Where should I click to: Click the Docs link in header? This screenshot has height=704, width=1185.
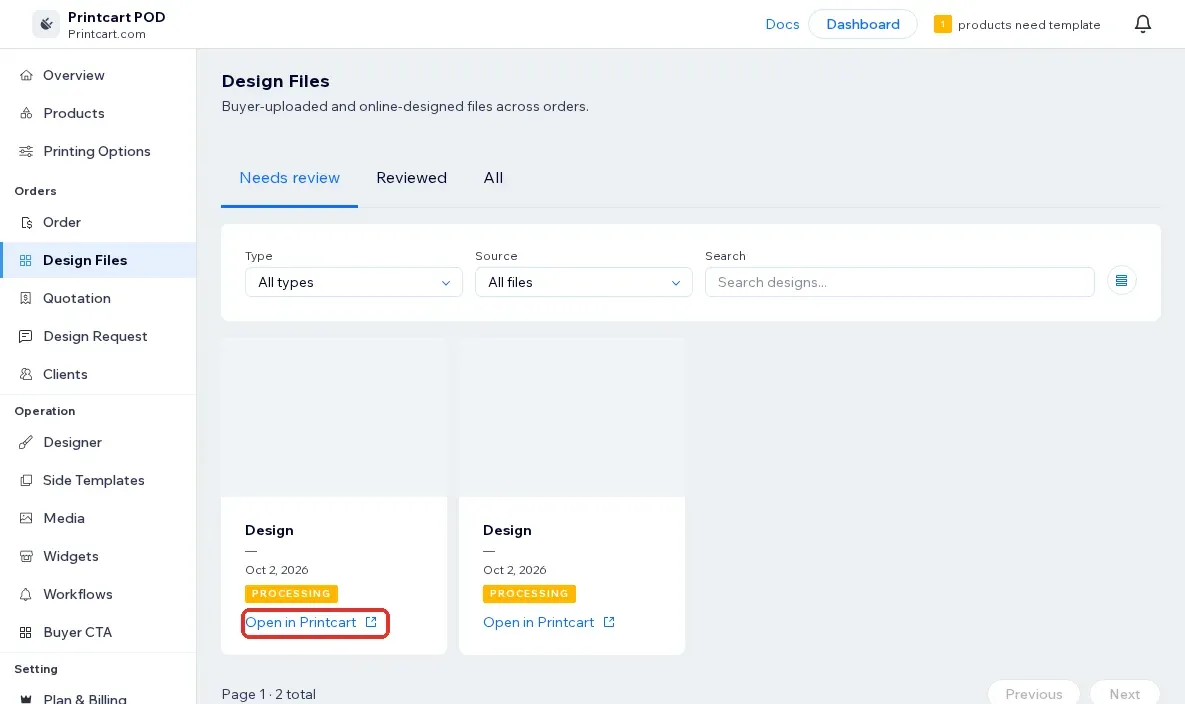782,24
